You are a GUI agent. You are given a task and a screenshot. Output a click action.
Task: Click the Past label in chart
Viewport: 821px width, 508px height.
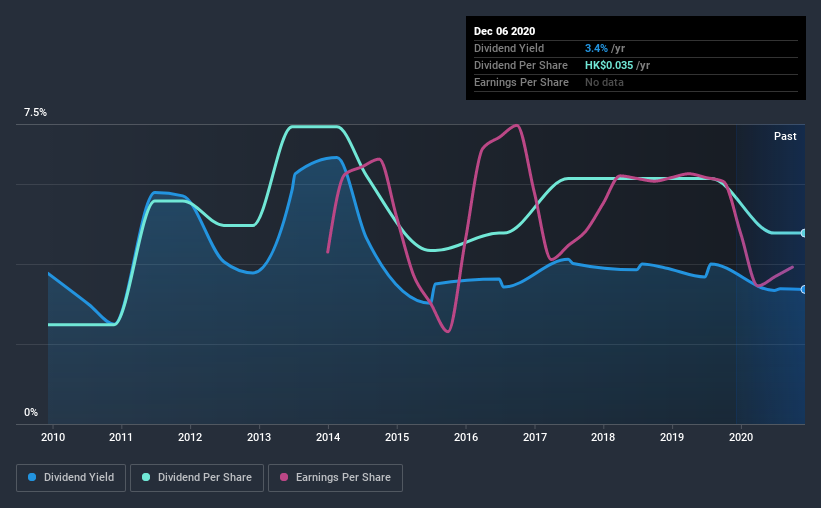point(785,136)
